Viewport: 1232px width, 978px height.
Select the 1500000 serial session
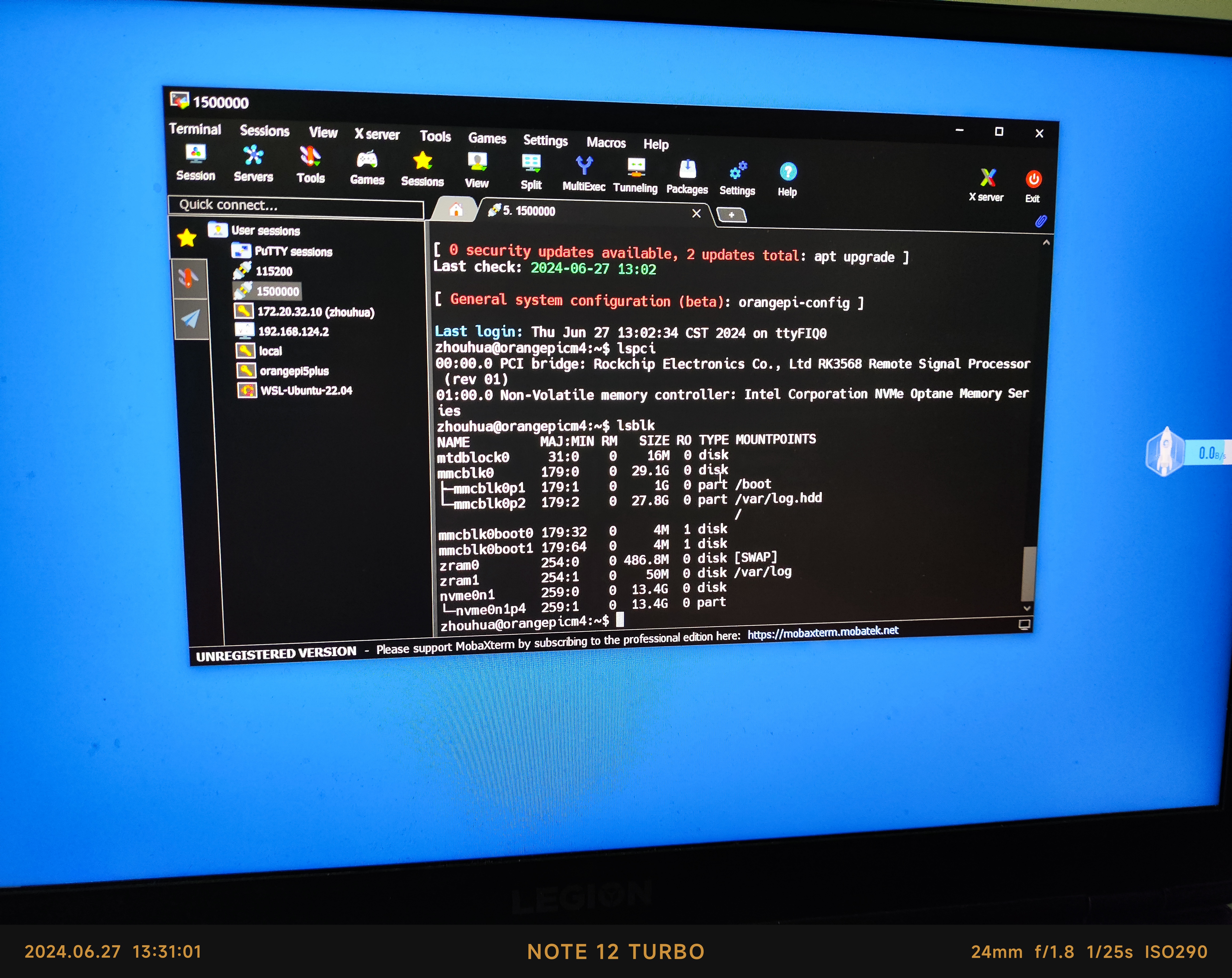click(x=267, y=291)
